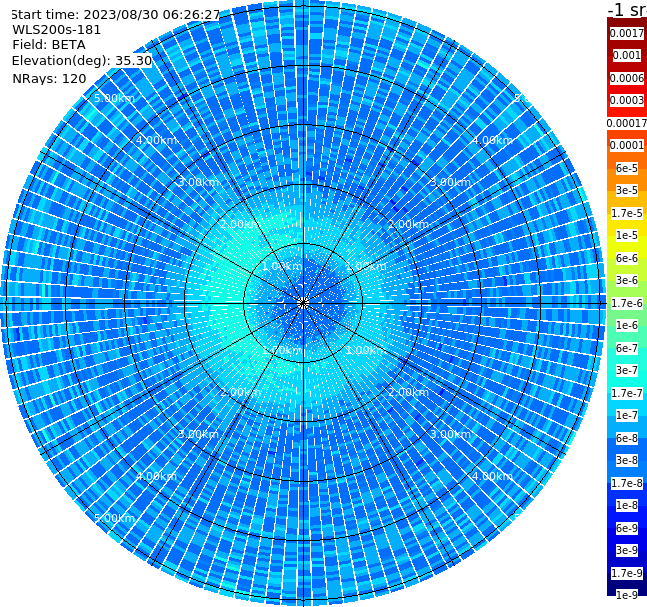Select the 6e-5 colorbar tick label
Image resolution: width=647 pixels, height=607 pixels.
[x=627, y=168]
